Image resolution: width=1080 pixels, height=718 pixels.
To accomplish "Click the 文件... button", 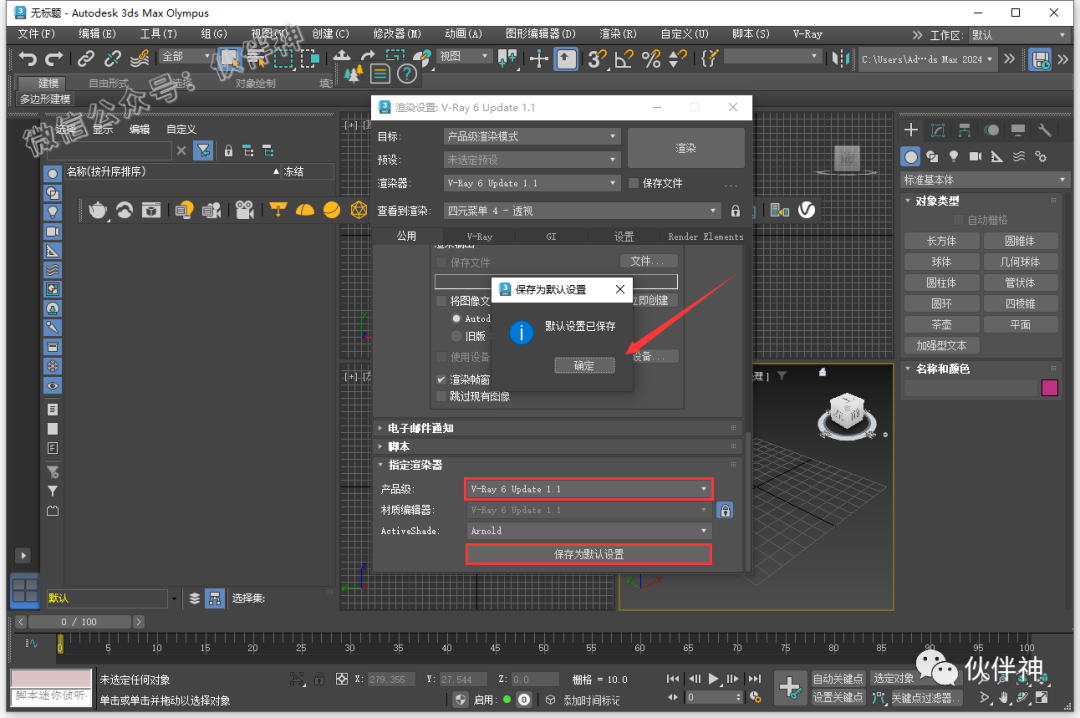I will point(648,261).
